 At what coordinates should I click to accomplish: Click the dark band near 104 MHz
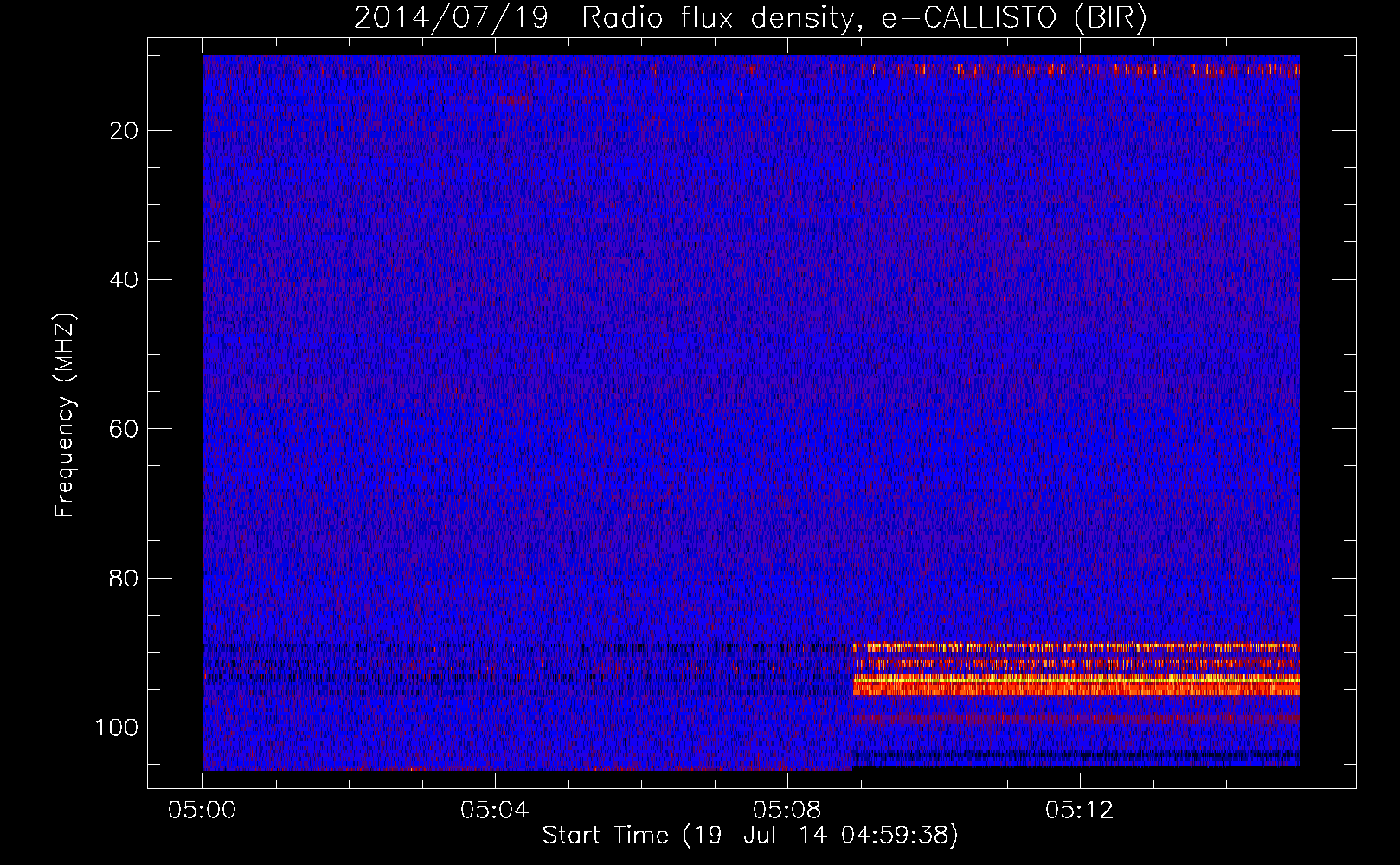[1076, 757]
